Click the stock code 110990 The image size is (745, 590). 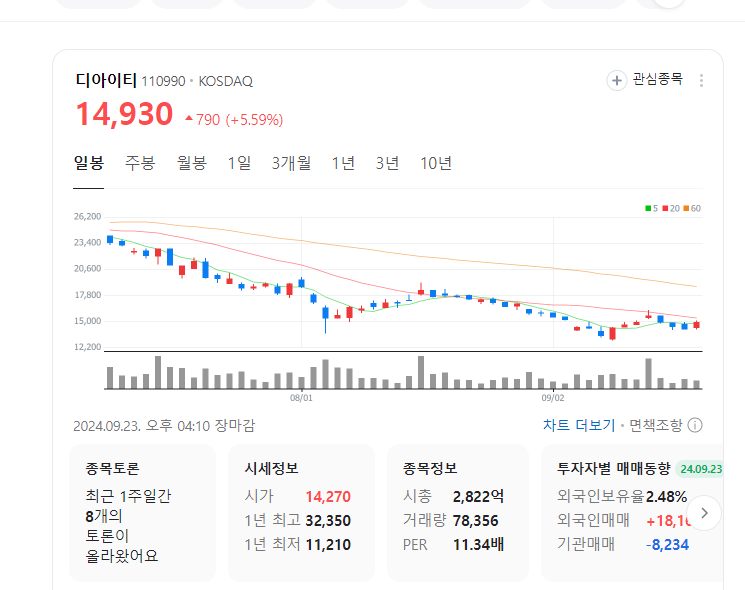point(163,82)
